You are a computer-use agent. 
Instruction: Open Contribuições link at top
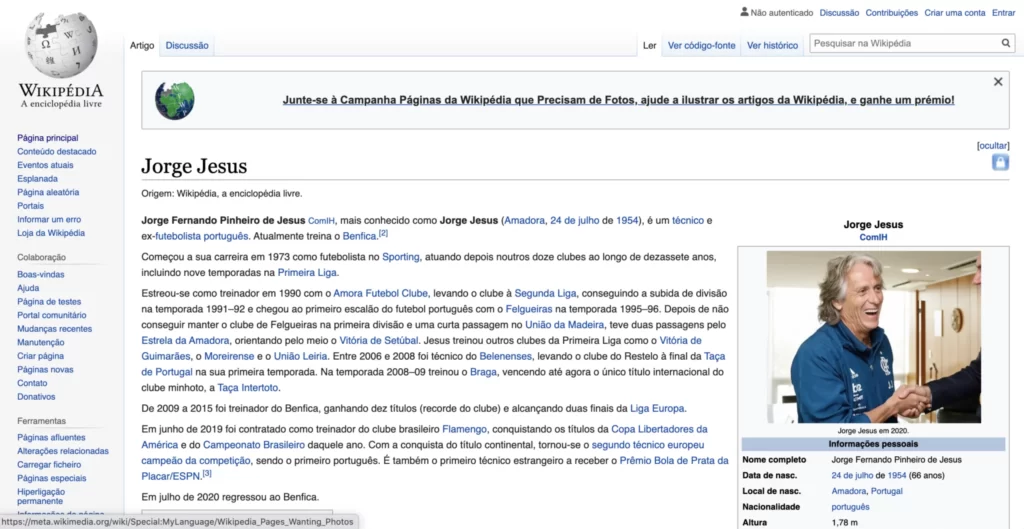coord(891,12)
